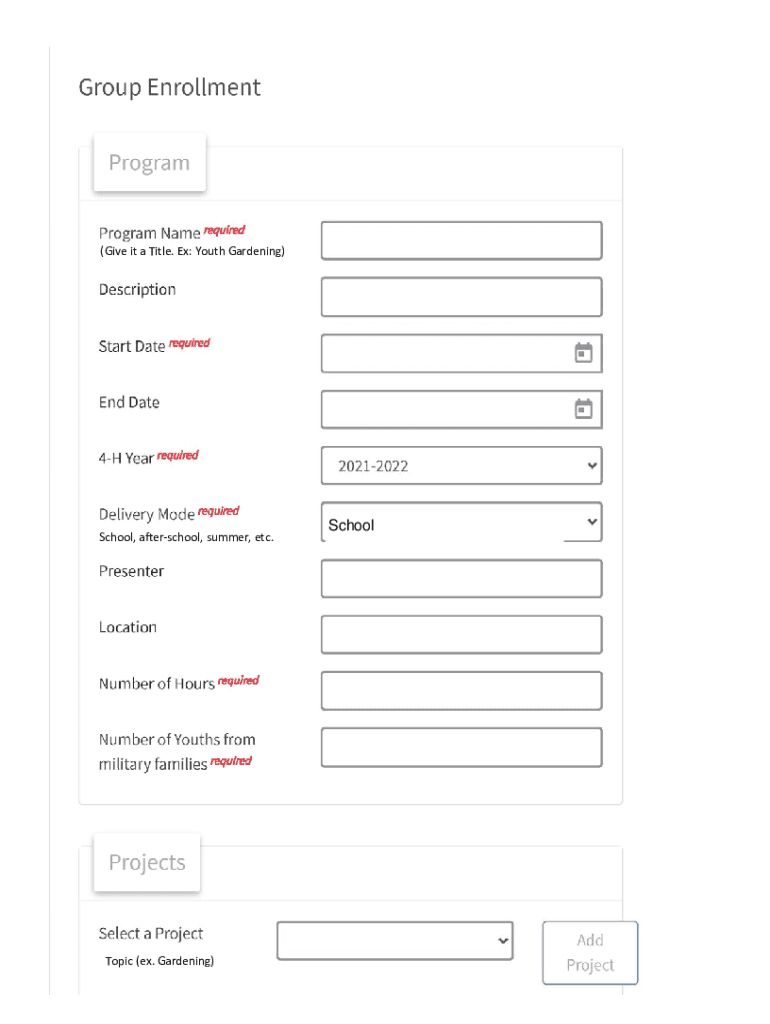Focus the Location text box
The image size is (770, 1024).
pos(461,635)
